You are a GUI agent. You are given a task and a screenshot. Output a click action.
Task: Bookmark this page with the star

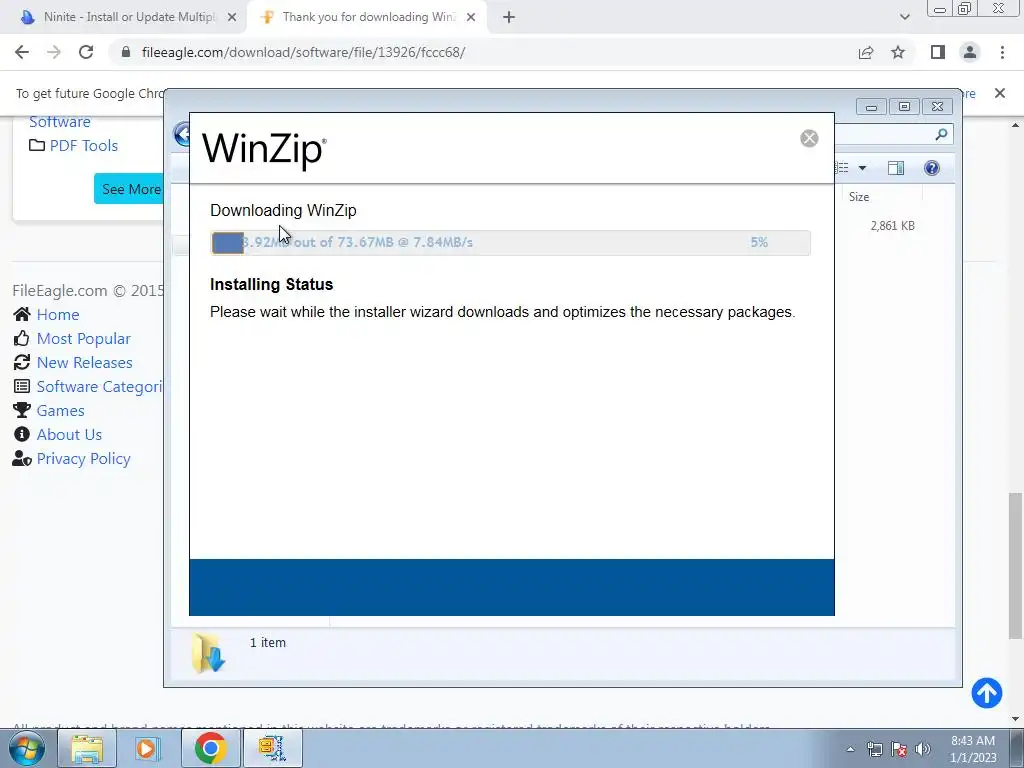point(898,52)
